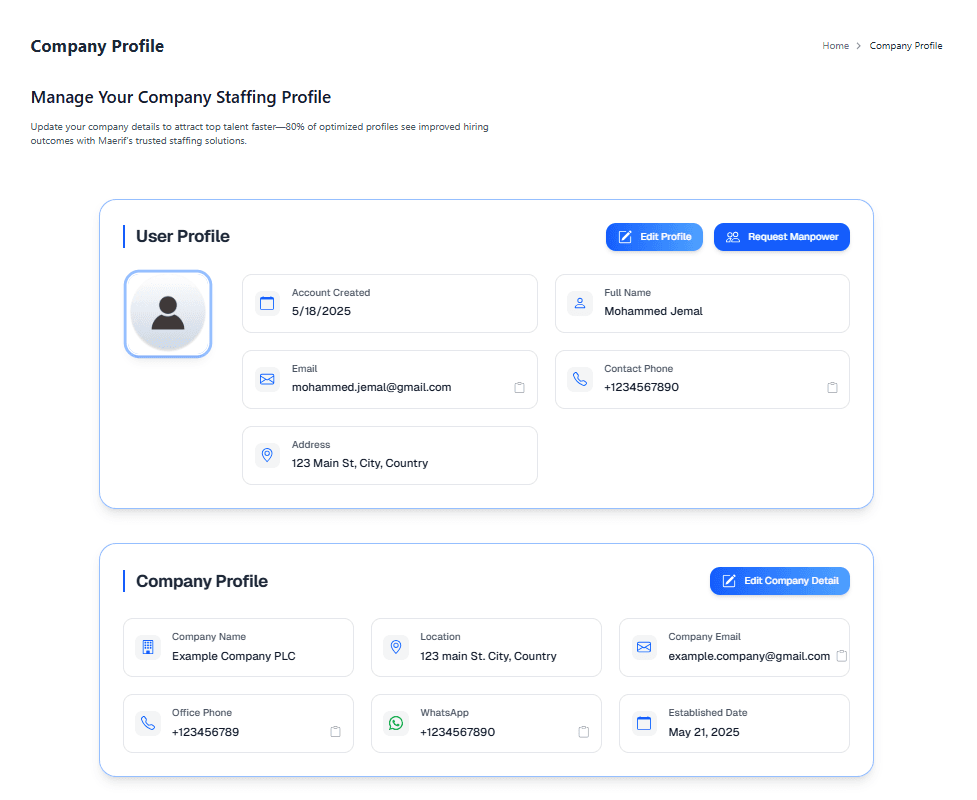Click the email envelope icon in User Profile
Screen dimensions: 977x800
pos(267,379)
